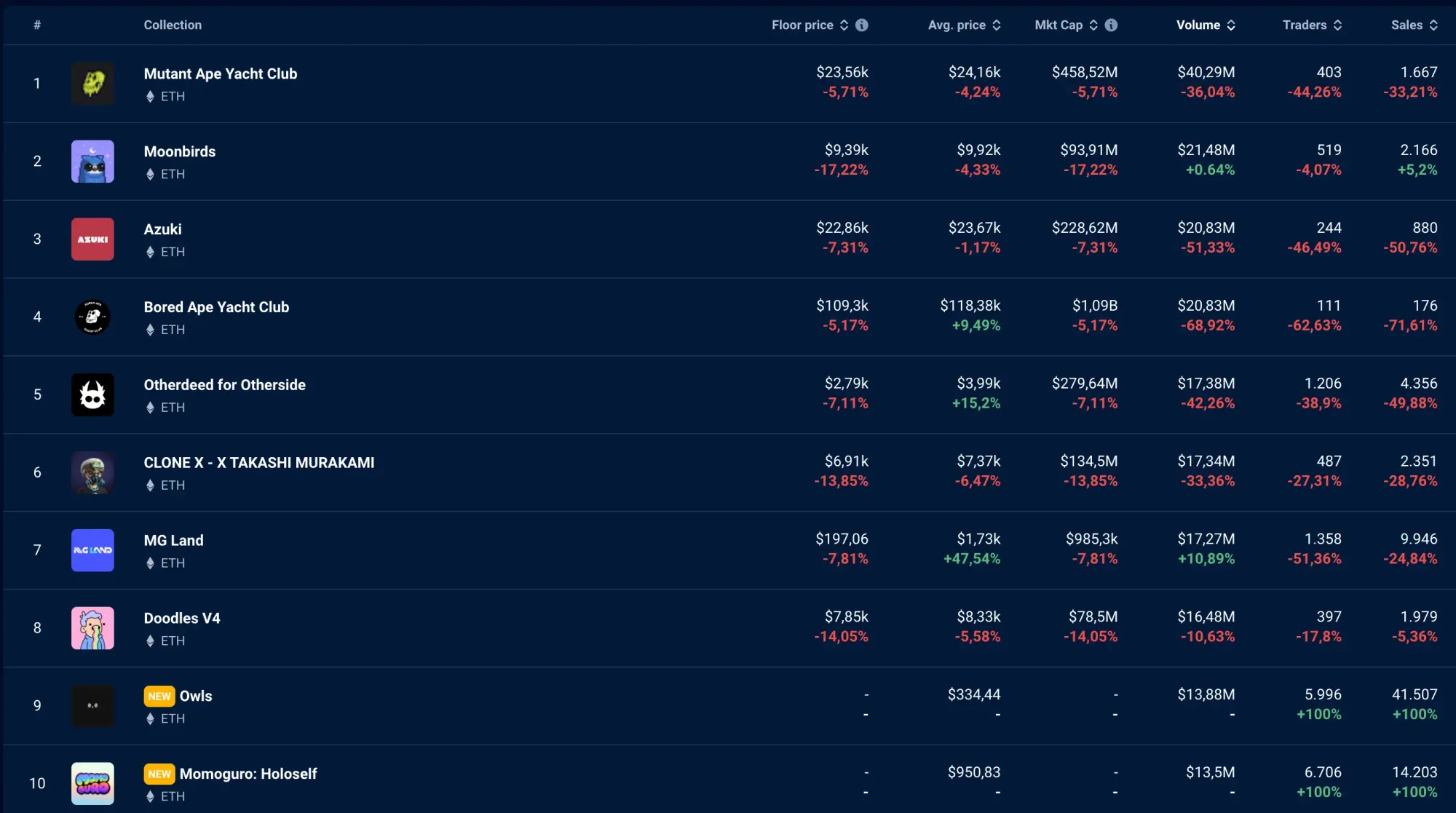Open the Doodles V4 name link
The image size is (1456, 813).
tap(182, 619)
